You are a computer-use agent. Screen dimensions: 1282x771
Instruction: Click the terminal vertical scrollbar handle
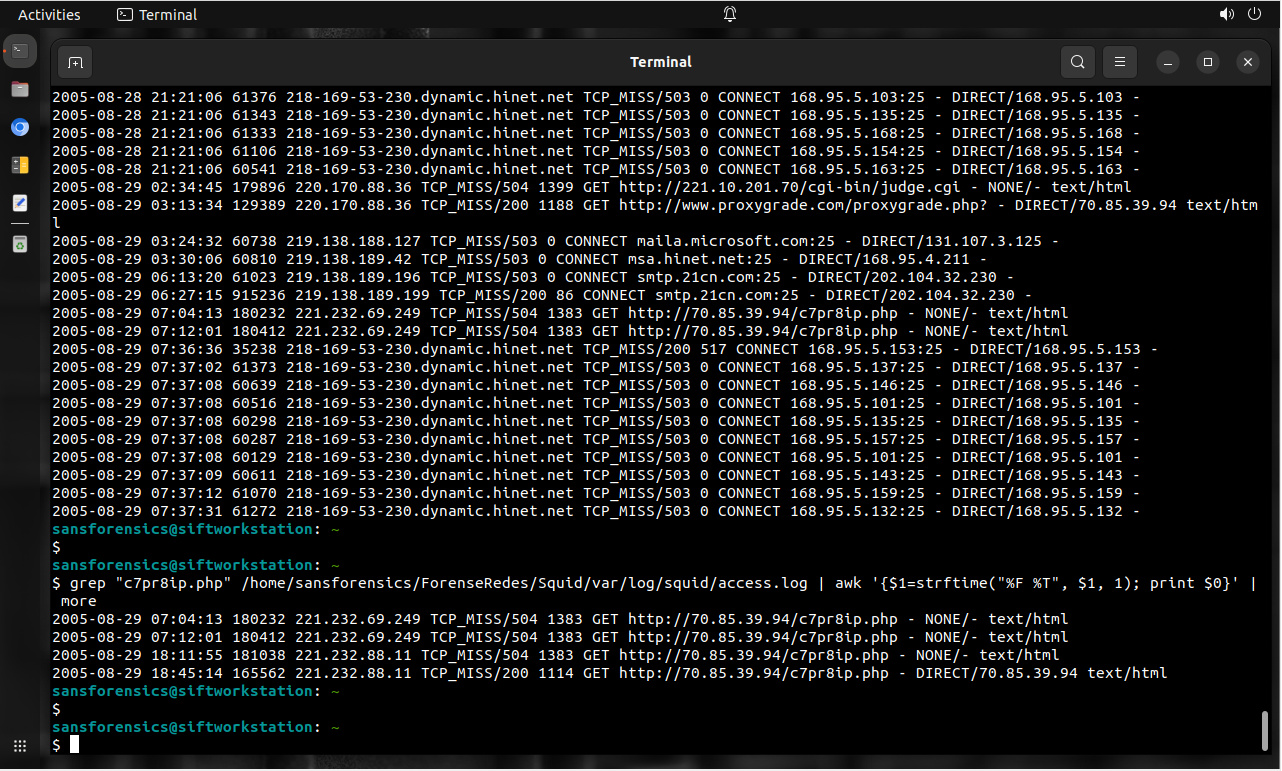(1264, 730)
